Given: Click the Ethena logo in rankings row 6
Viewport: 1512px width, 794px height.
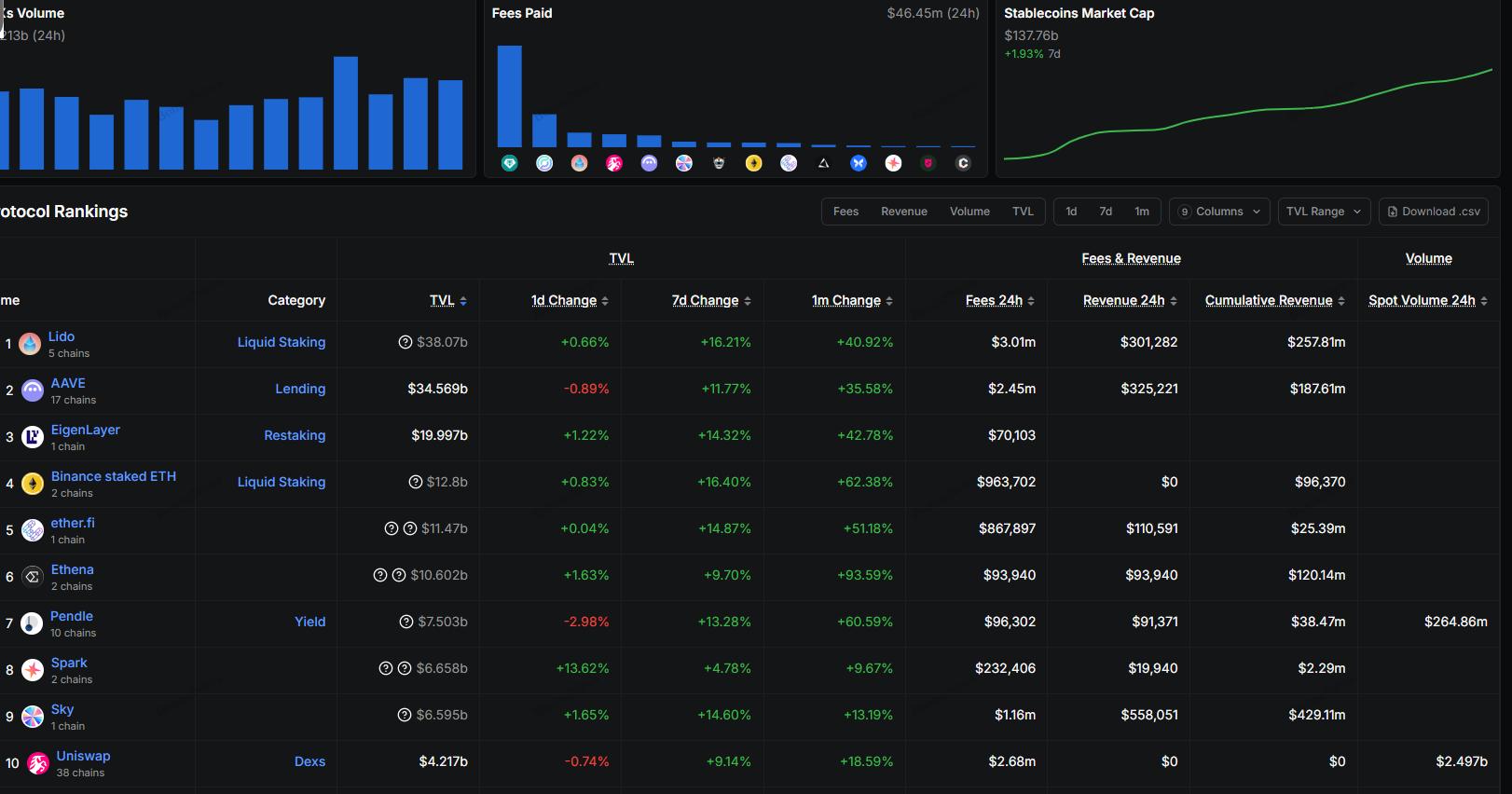Looking at the screenshot, I should [33, 577].
